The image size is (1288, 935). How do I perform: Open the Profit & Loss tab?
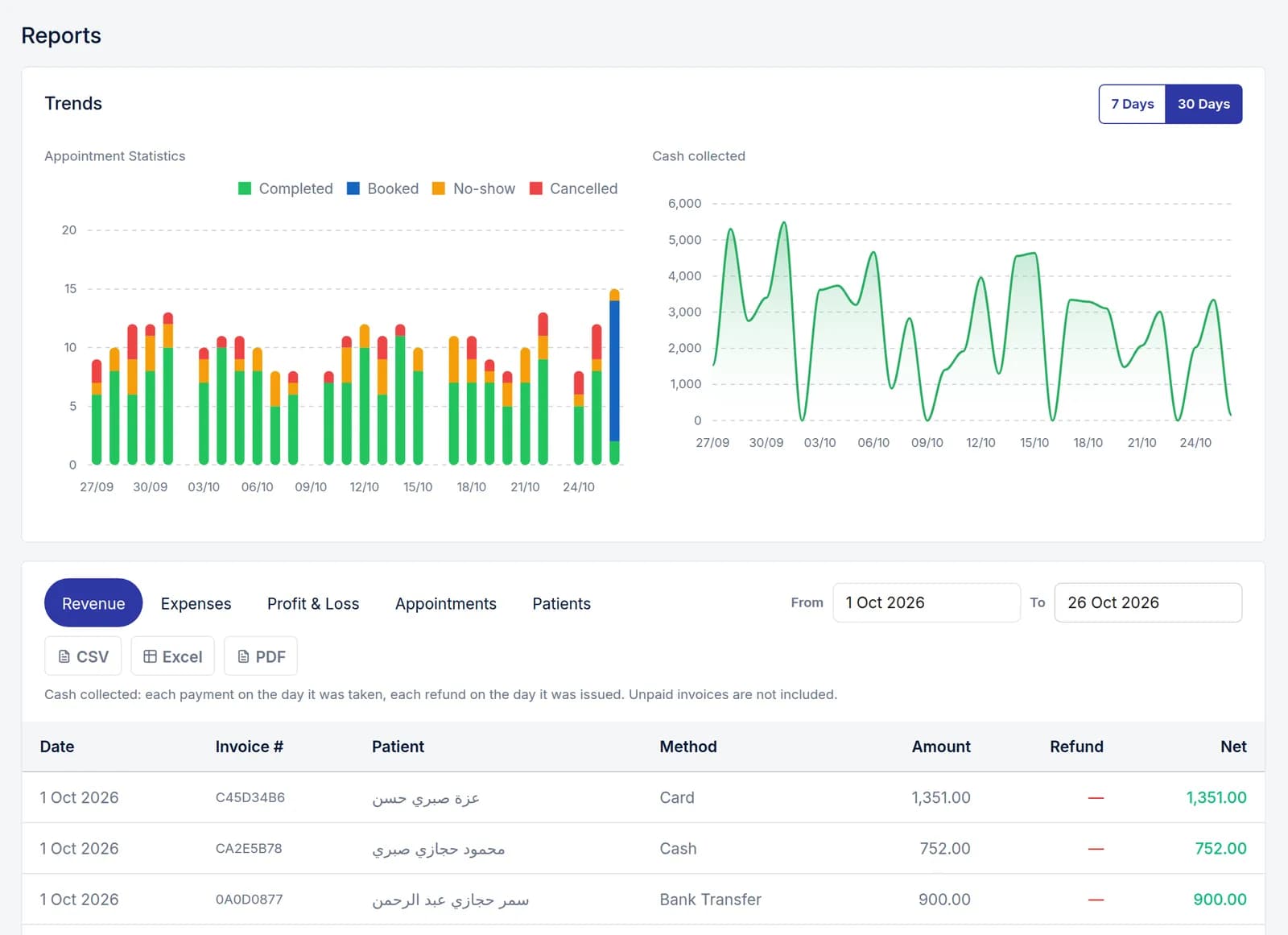[x=313, y=603]
